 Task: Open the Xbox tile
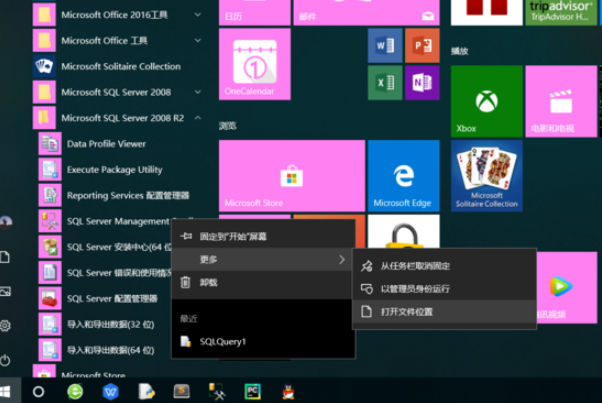pos(486,101)
